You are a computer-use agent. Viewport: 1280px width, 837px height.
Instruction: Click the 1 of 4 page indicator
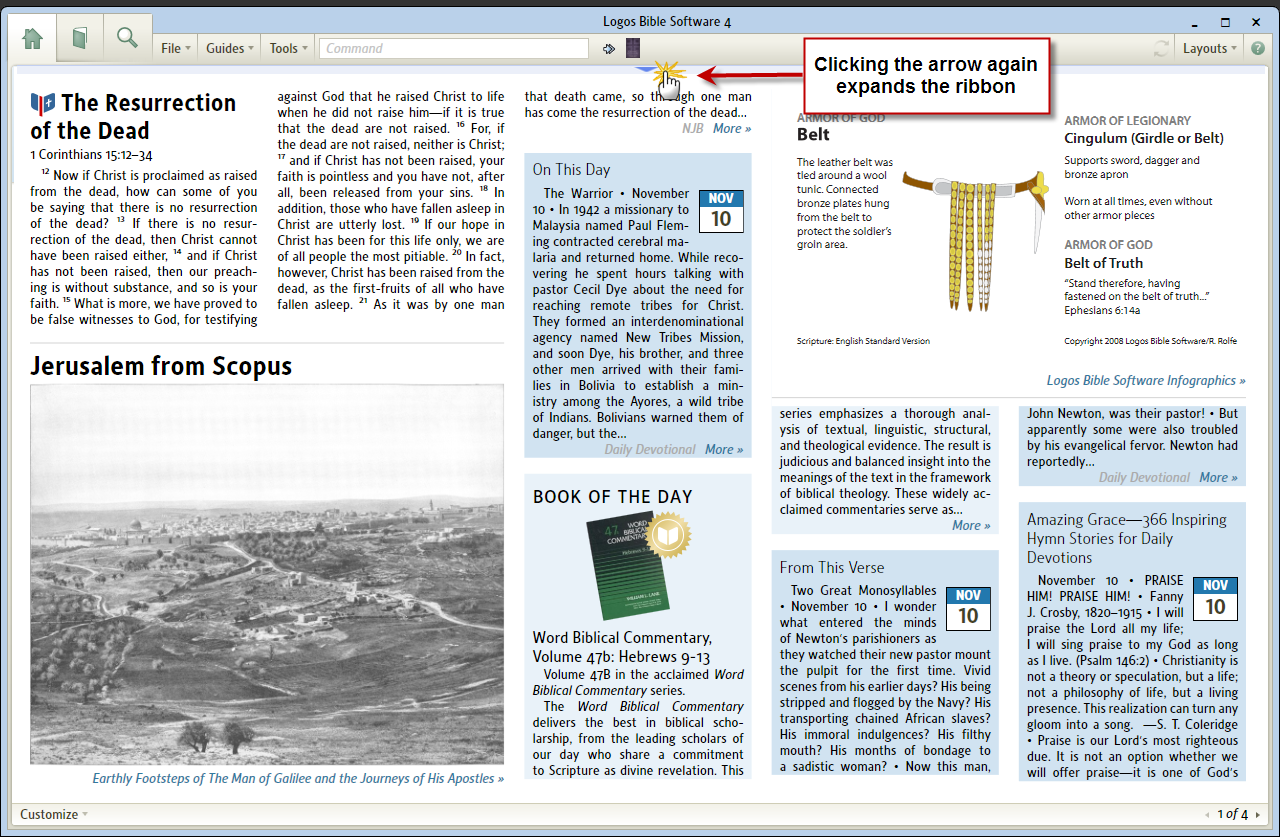point(1232,814)
